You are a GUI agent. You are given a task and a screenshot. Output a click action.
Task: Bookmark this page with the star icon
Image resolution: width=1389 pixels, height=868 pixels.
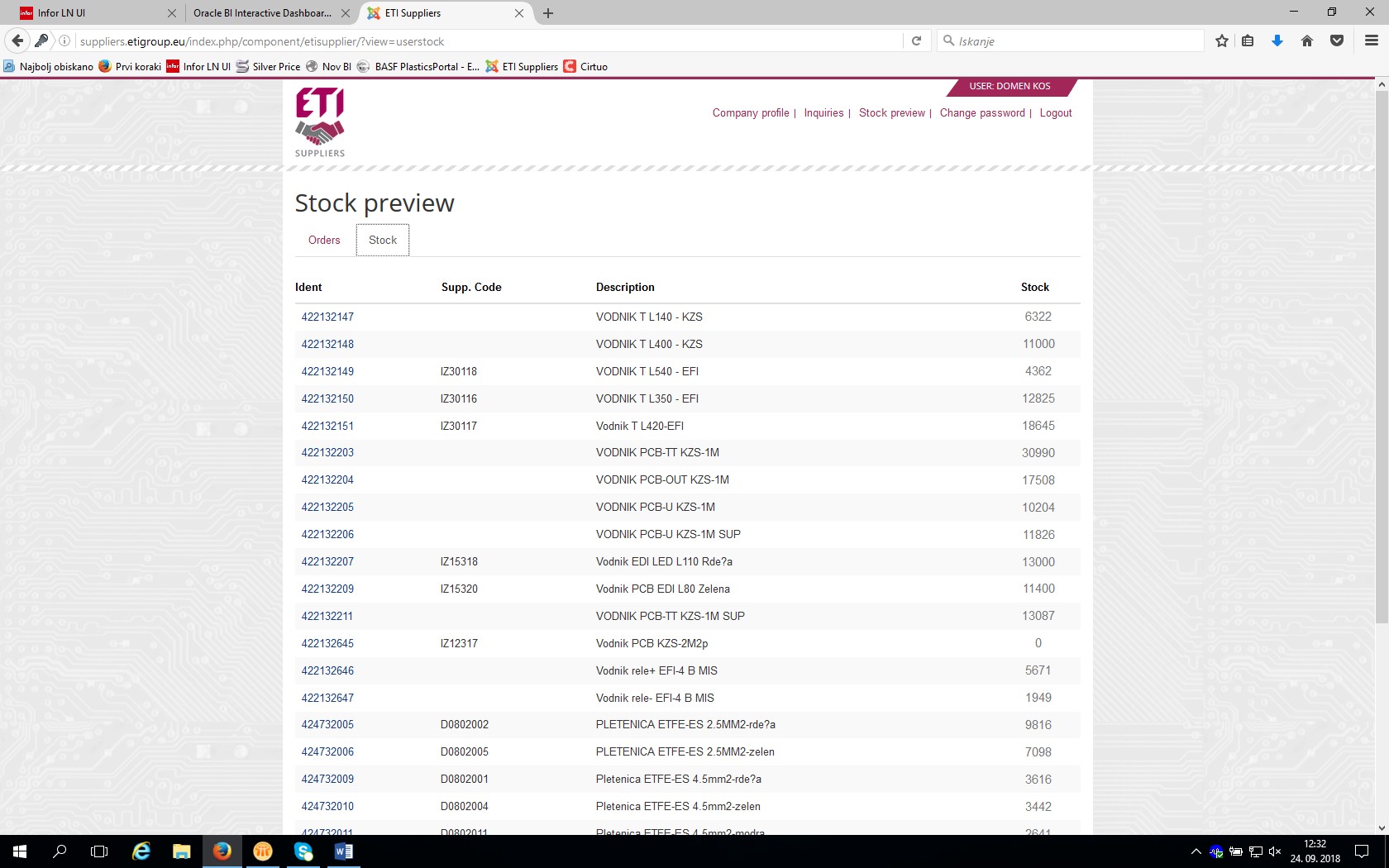tap(1221, 41)
